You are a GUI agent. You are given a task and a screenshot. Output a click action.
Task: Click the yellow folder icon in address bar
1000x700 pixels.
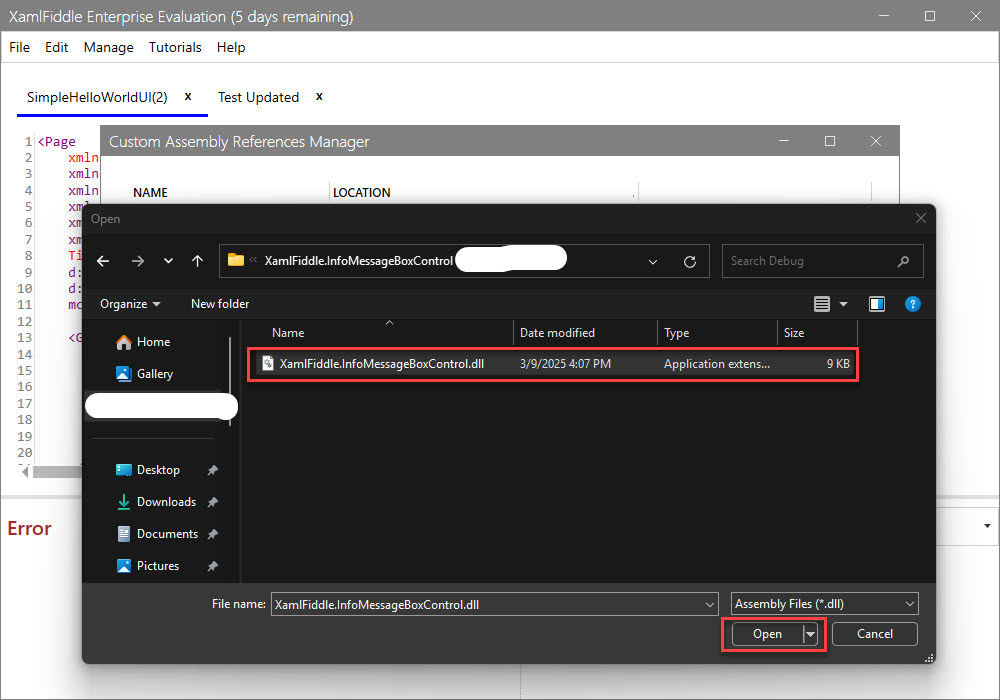point(236,259)
